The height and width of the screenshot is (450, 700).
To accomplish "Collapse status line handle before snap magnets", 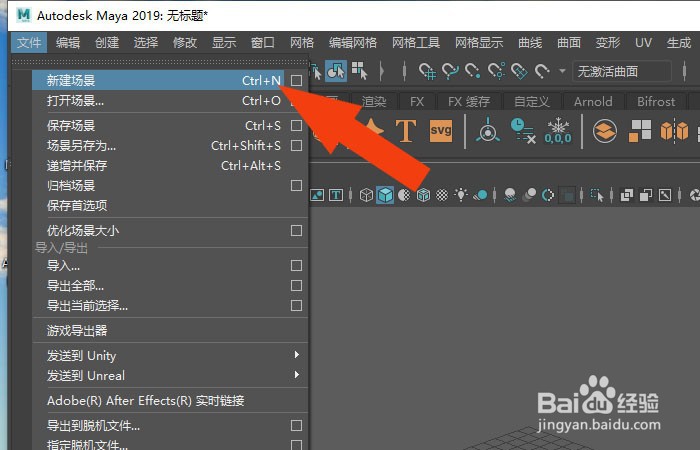I will [x=404, y=71].
